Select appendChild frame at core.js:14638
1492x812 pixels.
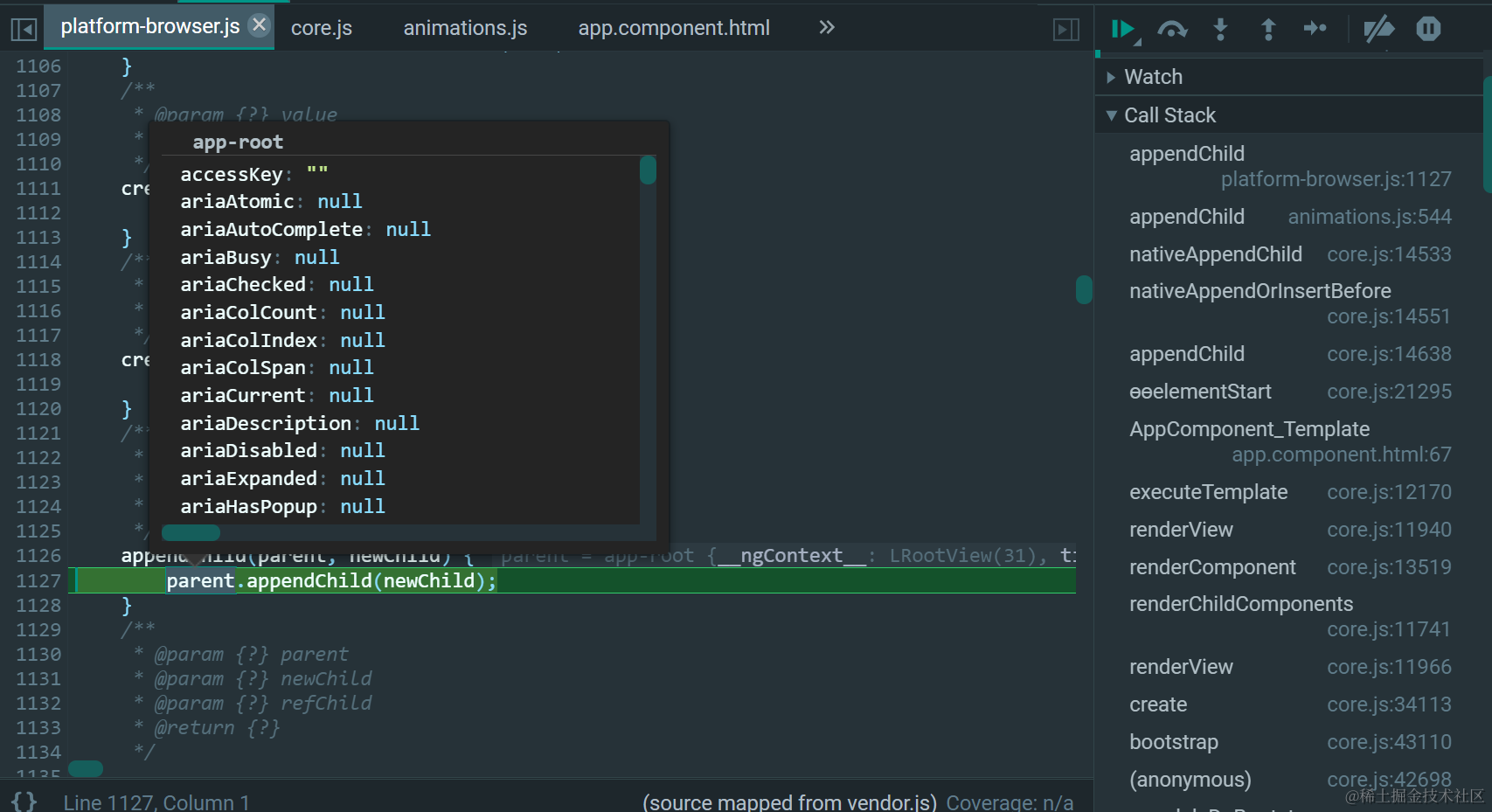click(x=1290, y=354)
